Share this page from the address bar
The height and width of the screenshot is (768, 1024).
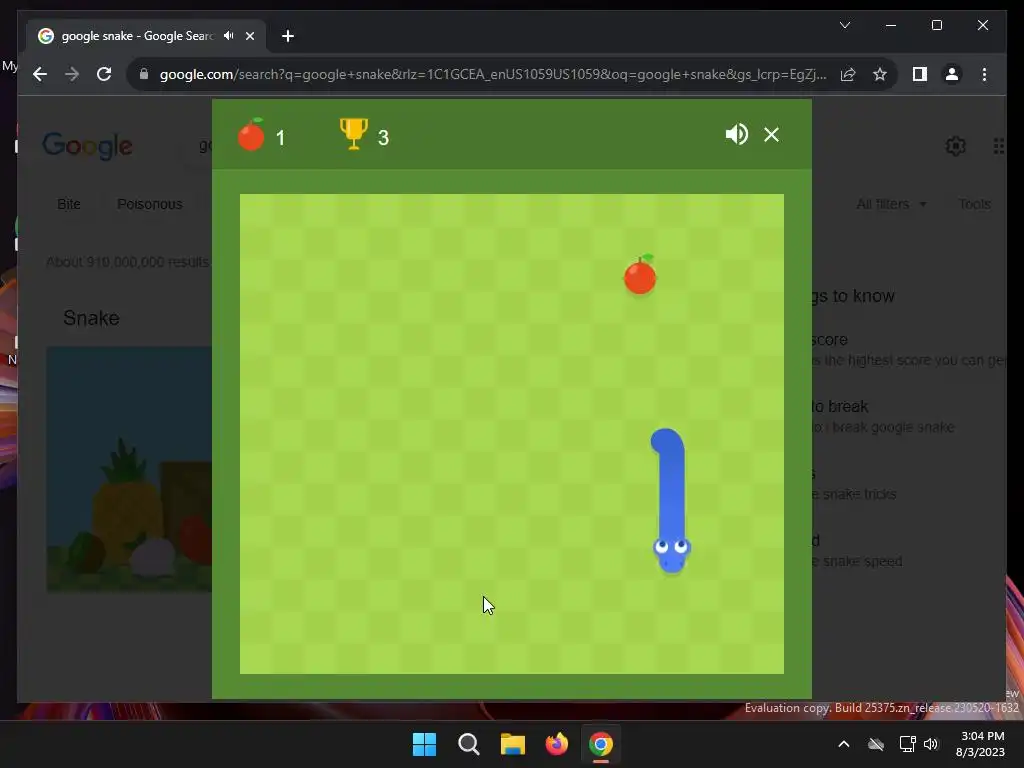[x=848, y=74]
